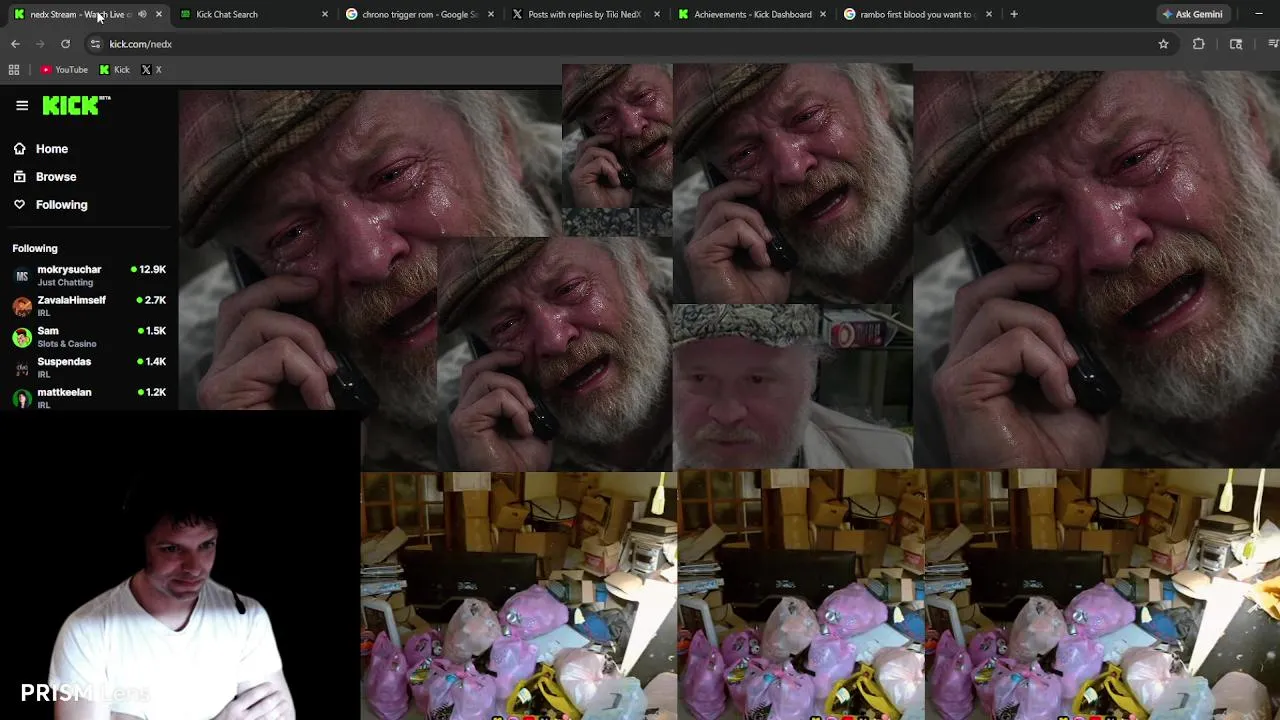
Task: Click the KICK logo
Action: 76,105
